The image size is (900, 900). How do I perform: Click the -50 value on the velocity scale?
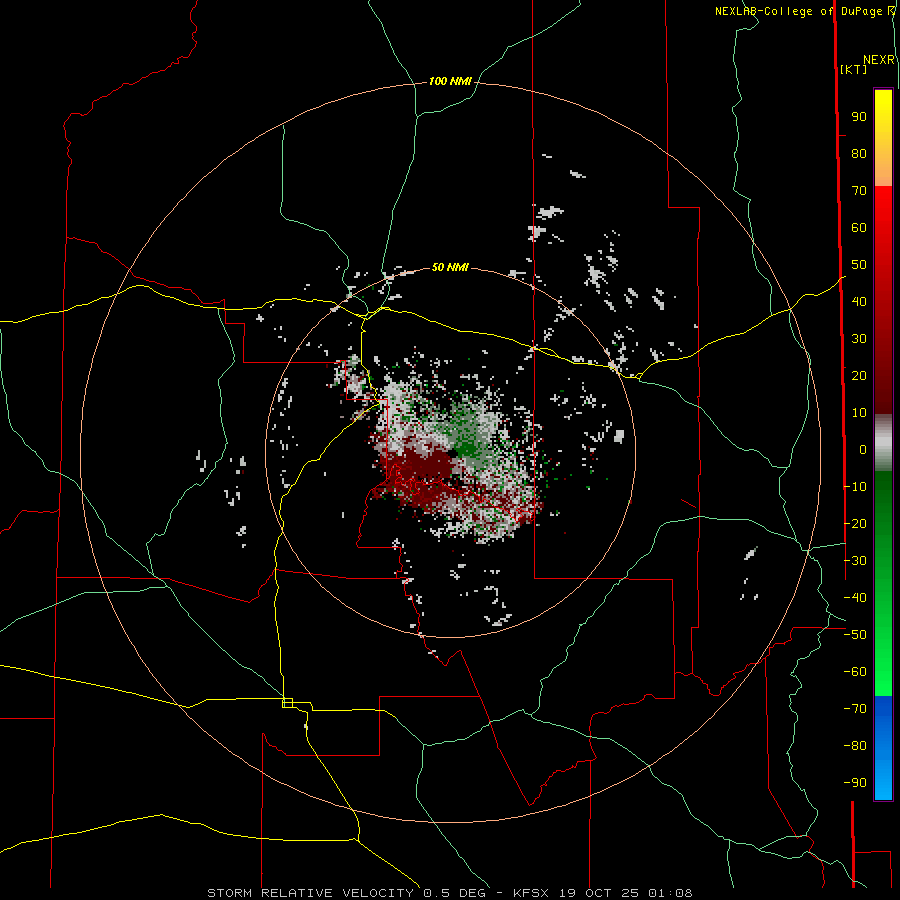coord(855,635)
